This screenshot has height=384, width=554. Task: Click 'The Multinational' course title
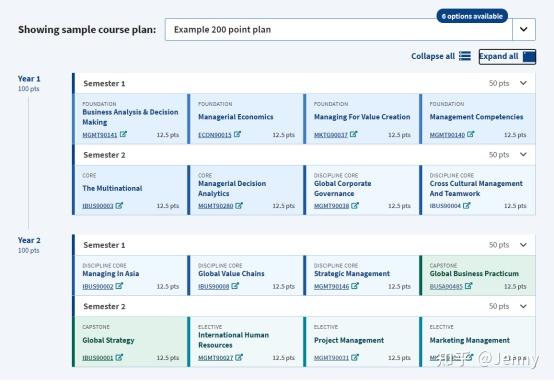[x=112, y=188]
